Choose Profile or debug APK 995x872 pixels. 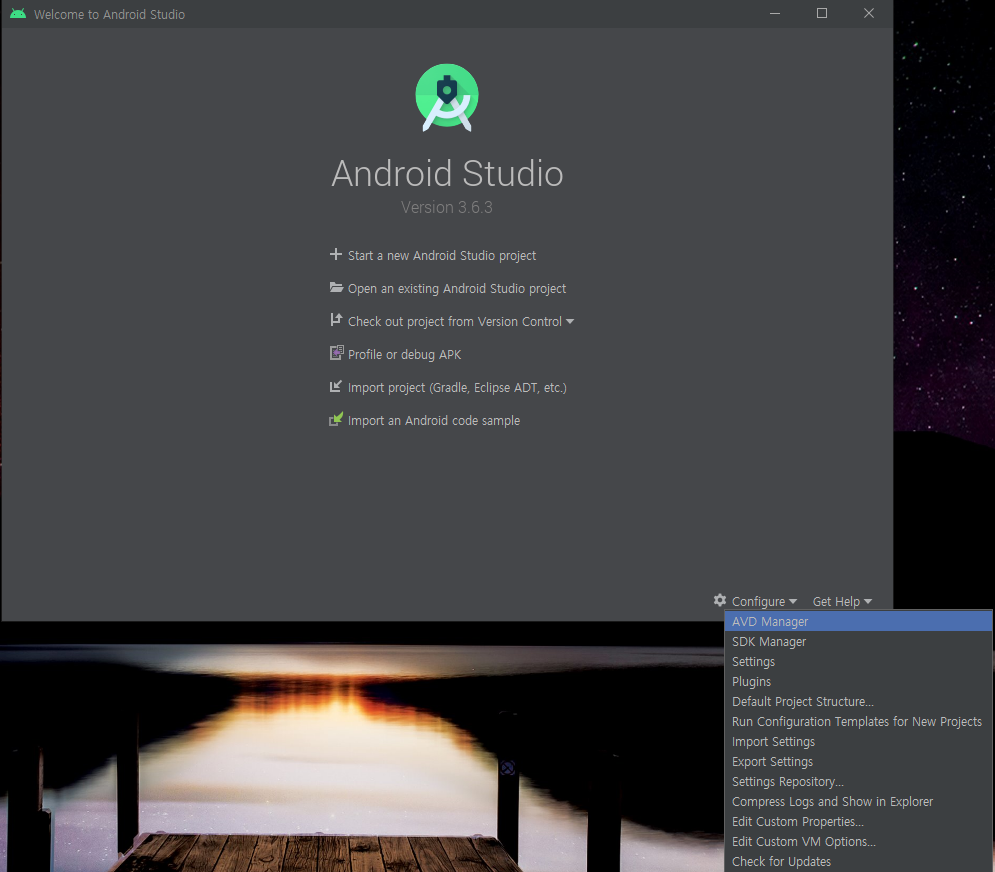[x=404, y=354]
